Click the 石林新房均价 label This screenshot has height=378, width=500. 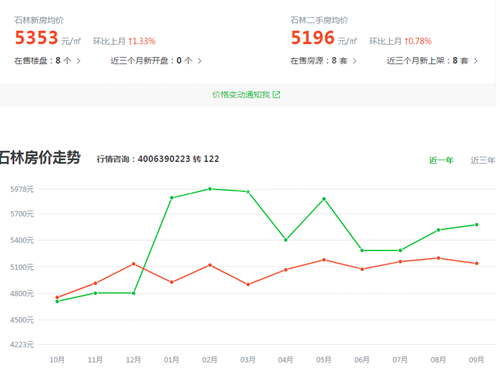click(39, 20)
